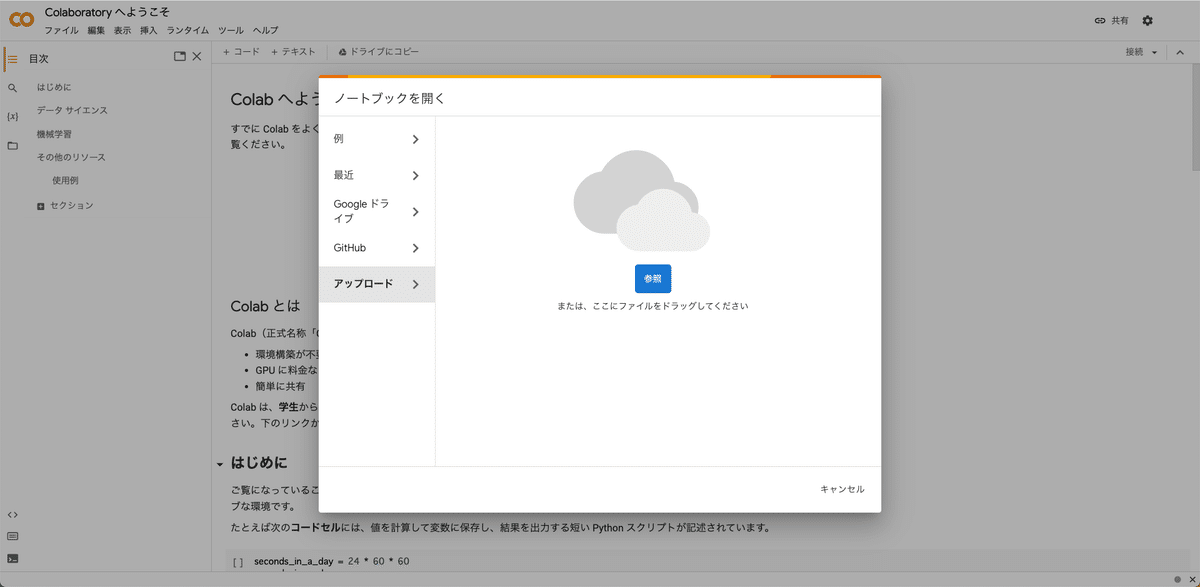Add a text cell with + テキスト

click(x=293, y=52)
